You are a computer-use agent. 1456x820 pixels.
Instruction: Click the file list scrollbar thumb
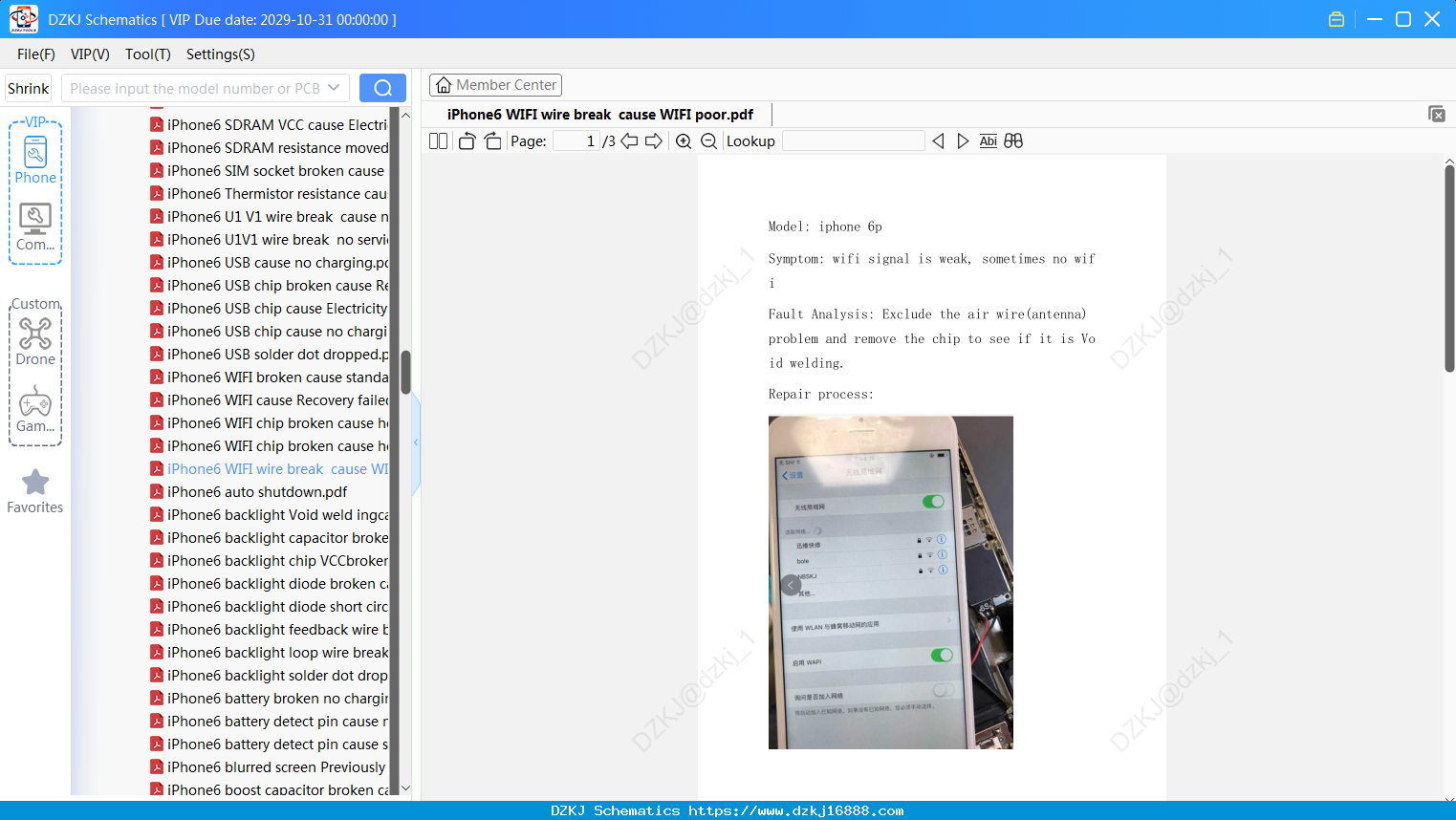[405, 372]
